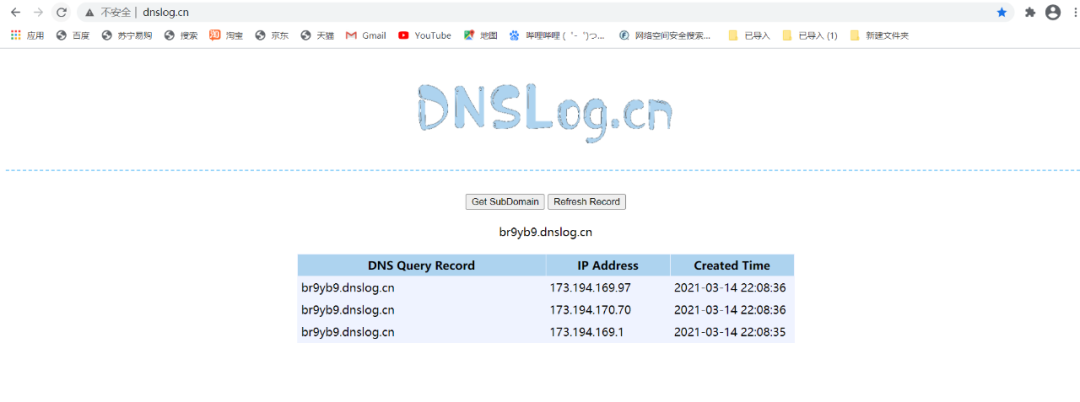
Task: Open the YouTube bookmark
Action: [x=425, y=35]
